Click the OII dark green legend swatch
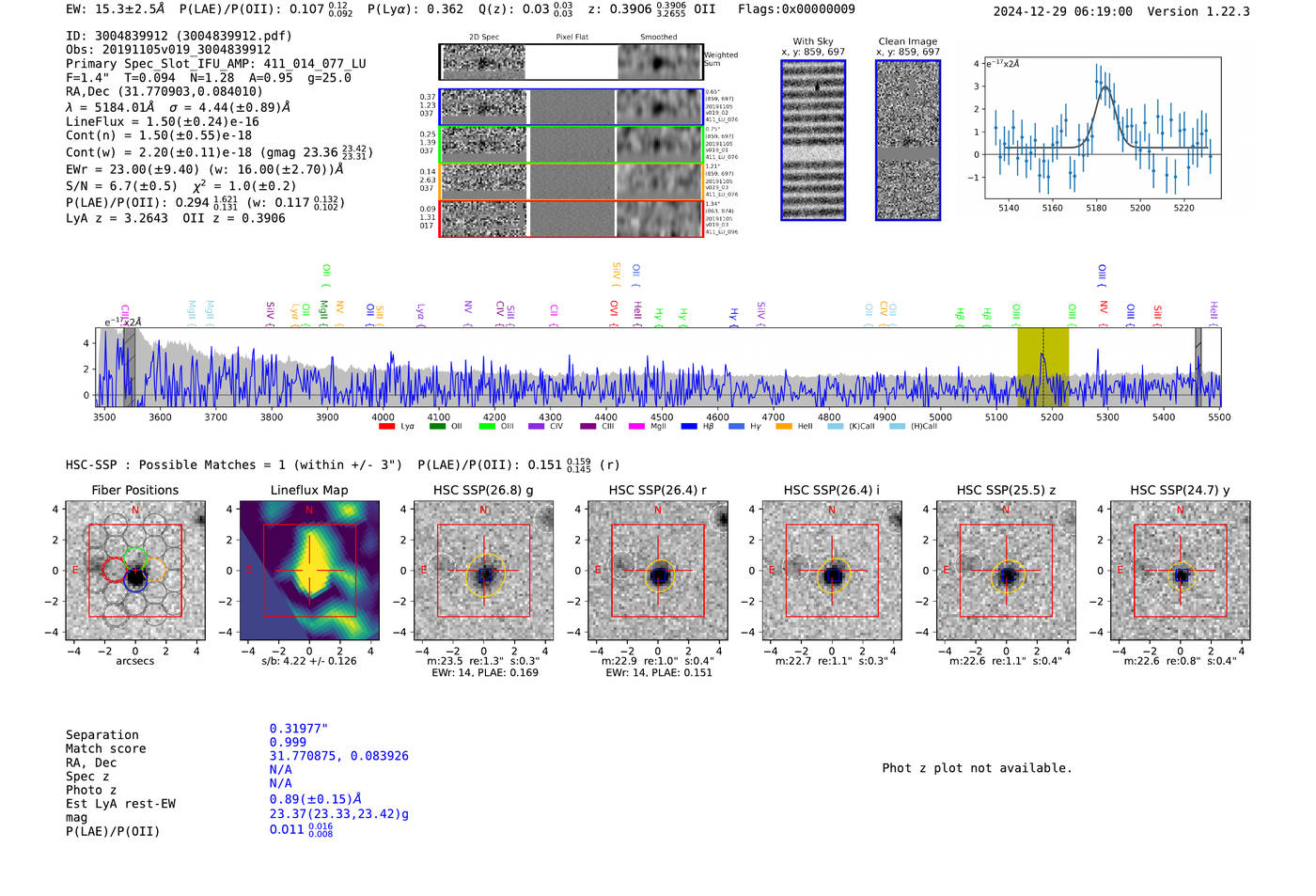The height and width of the screenshot is (896, 1316). (x=437, y=427)
